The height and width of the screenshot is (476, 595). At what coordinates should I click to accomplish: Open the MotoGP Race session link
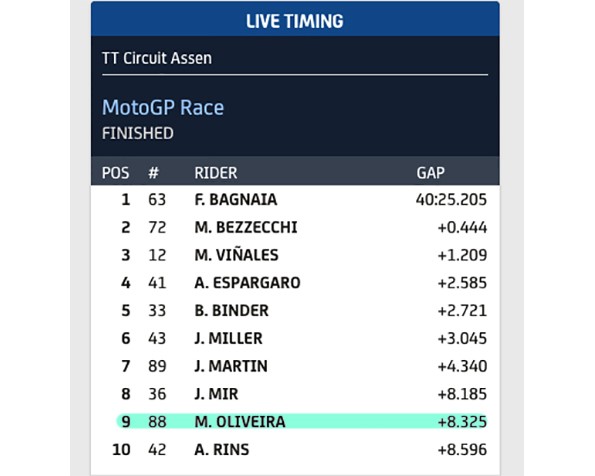[163, 107]
